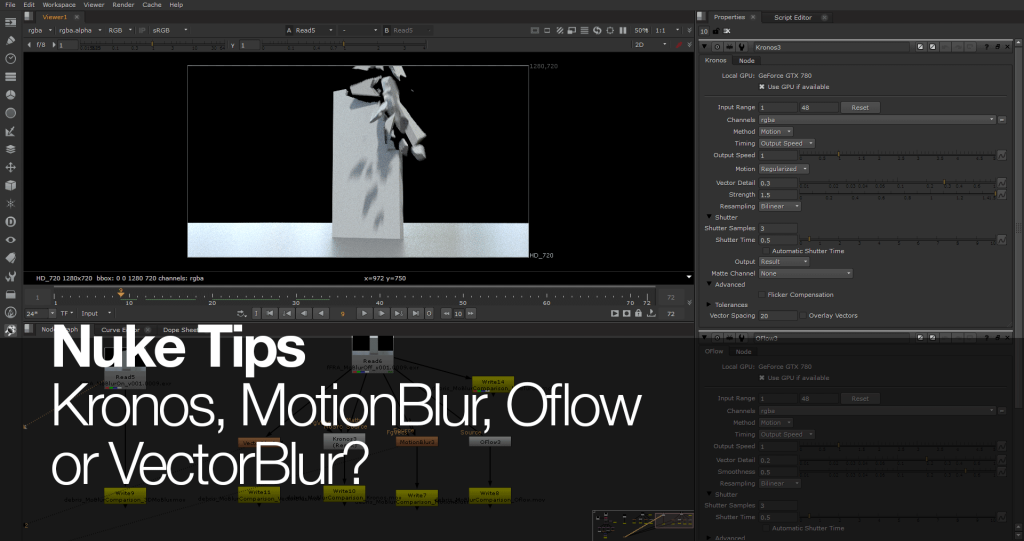Click the Output Speed slider track

[900, 155]
